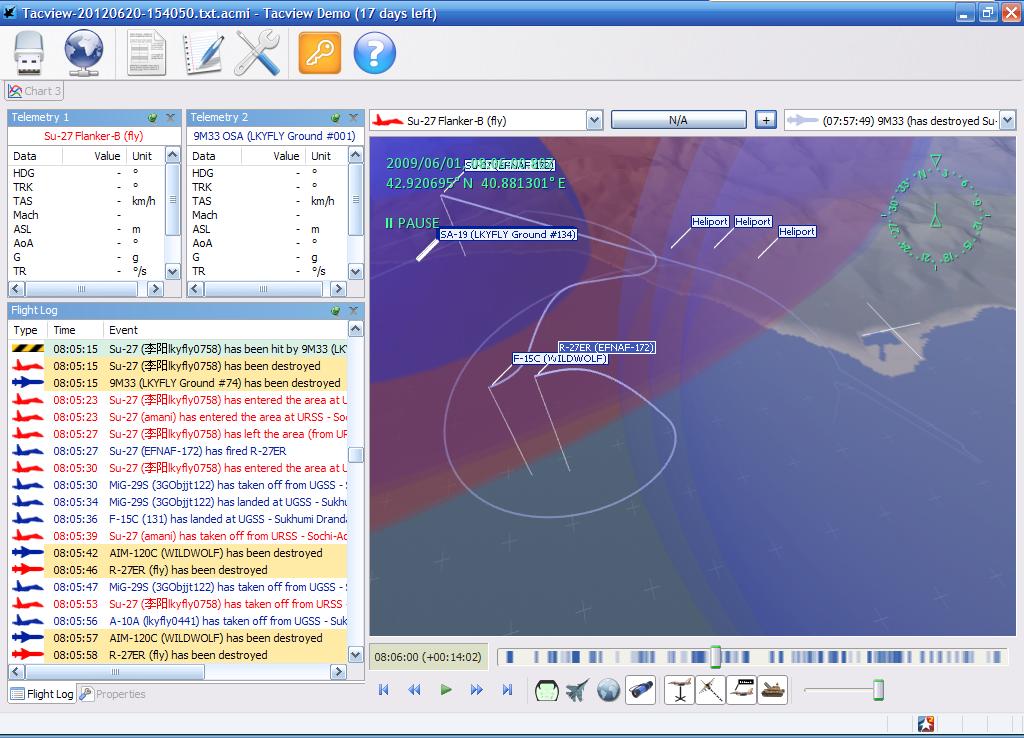The width and height of the screenshot is (1024, 738).
Task: Select 08:05:15 9M33 has been destroyed row
Action: (179, 383)
